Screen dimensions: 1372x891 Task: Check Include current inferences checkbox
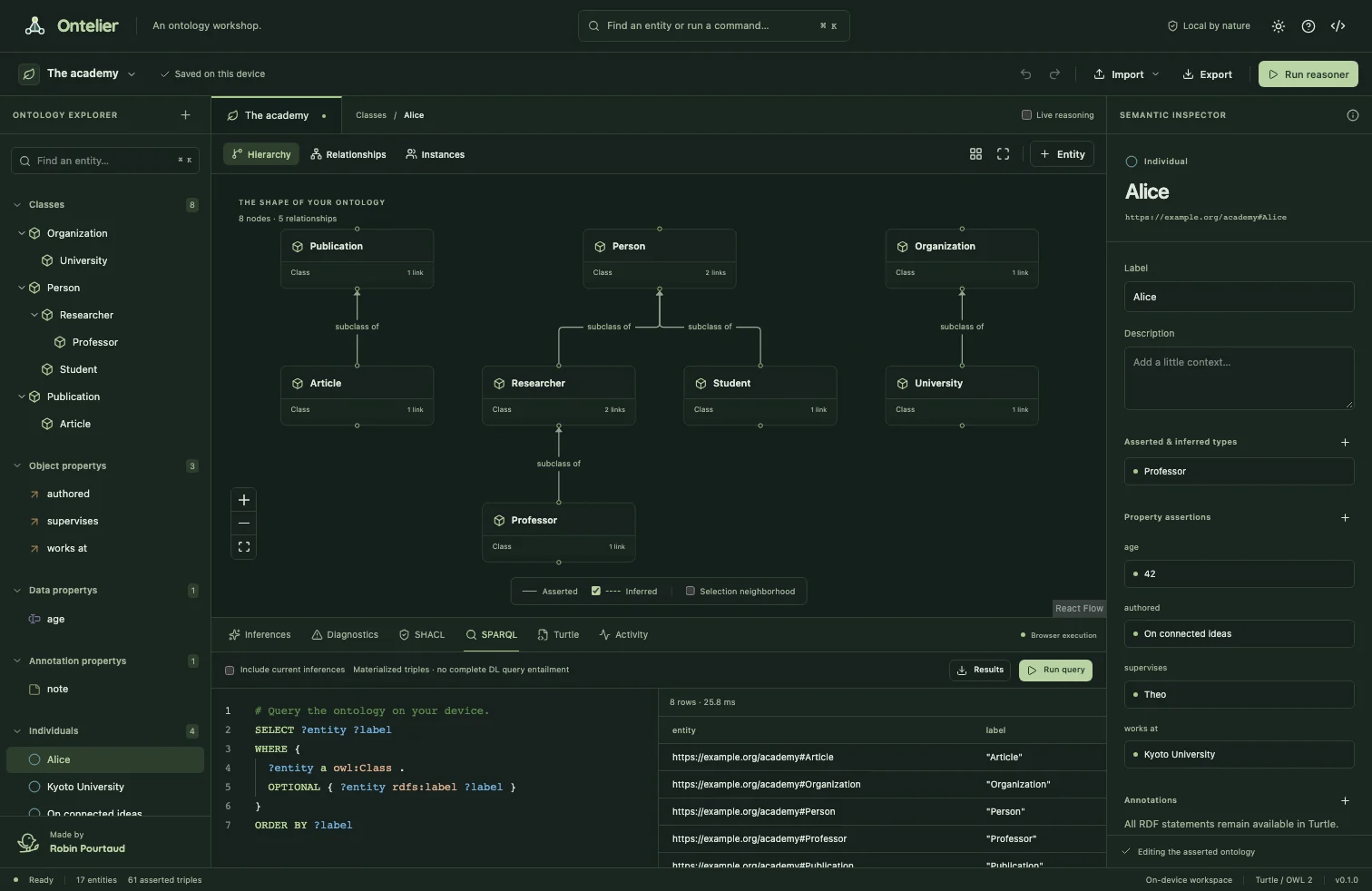(230, 671)
